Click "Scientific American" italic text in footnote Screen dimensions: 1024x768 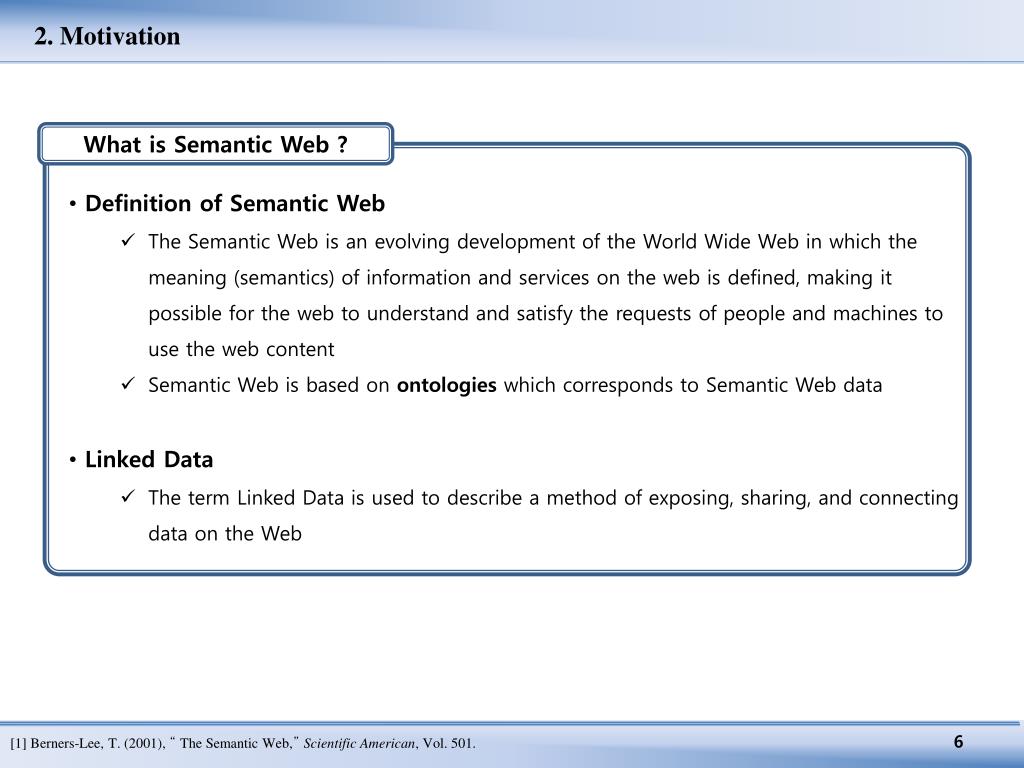tap(359, 743)
